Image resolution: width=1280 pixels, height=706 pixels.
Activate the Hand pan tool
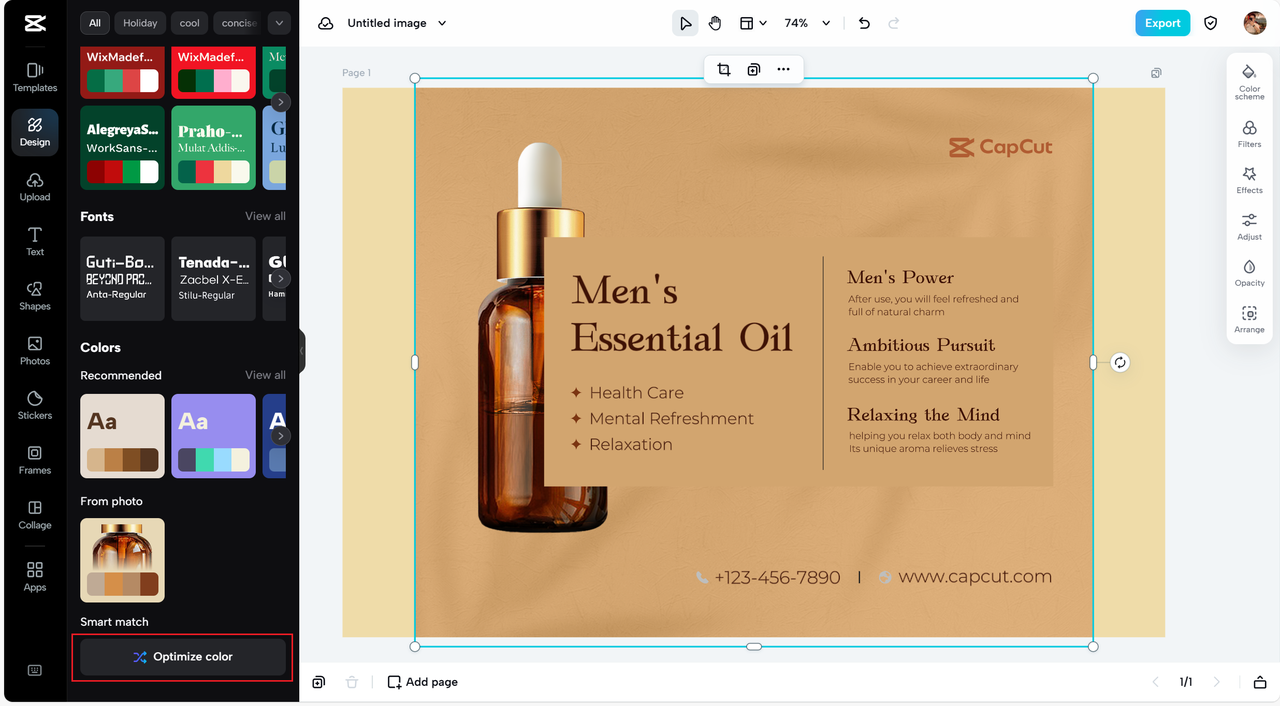click(715, 23)
